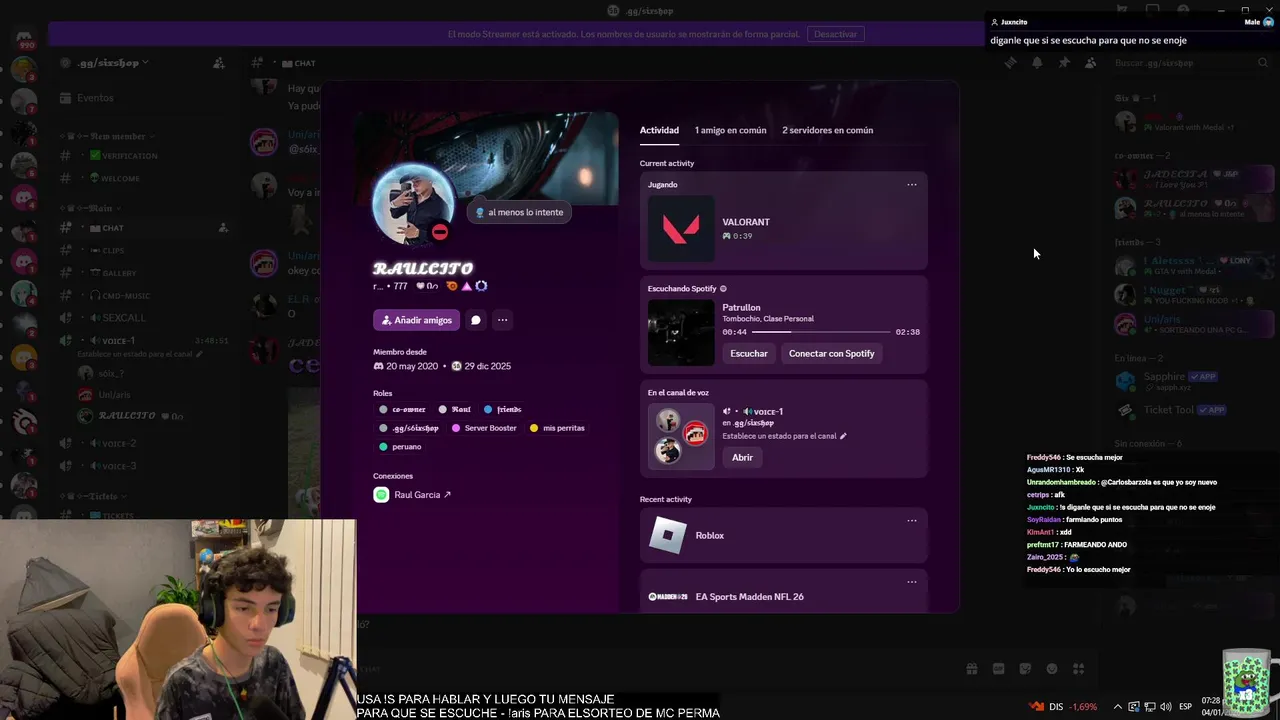Open the emoji picker in message bar
1280x720 pixels.
pyautogui.click(x=1051, y=669)
